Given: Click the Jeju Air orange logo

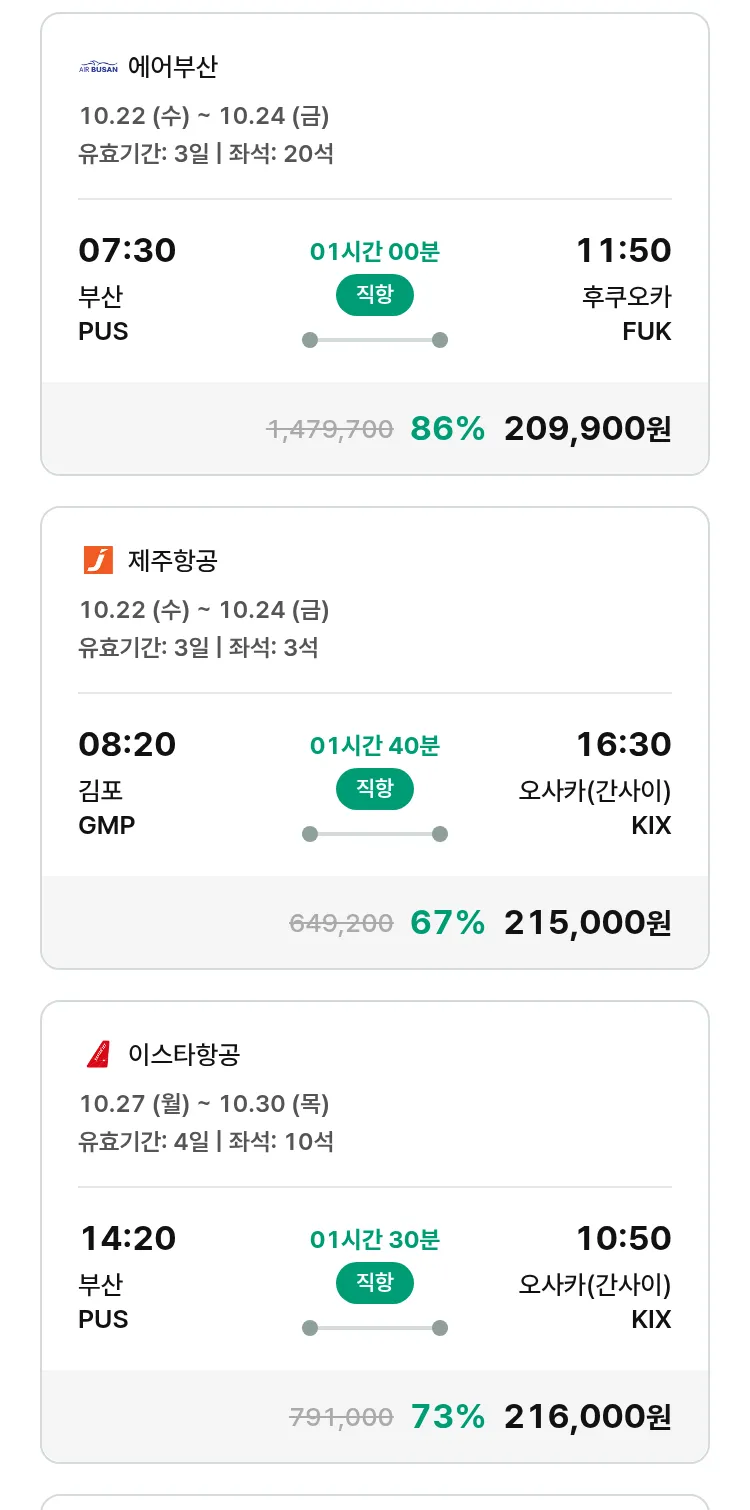Looking at the screenshot, I should [x=98, y=560].
